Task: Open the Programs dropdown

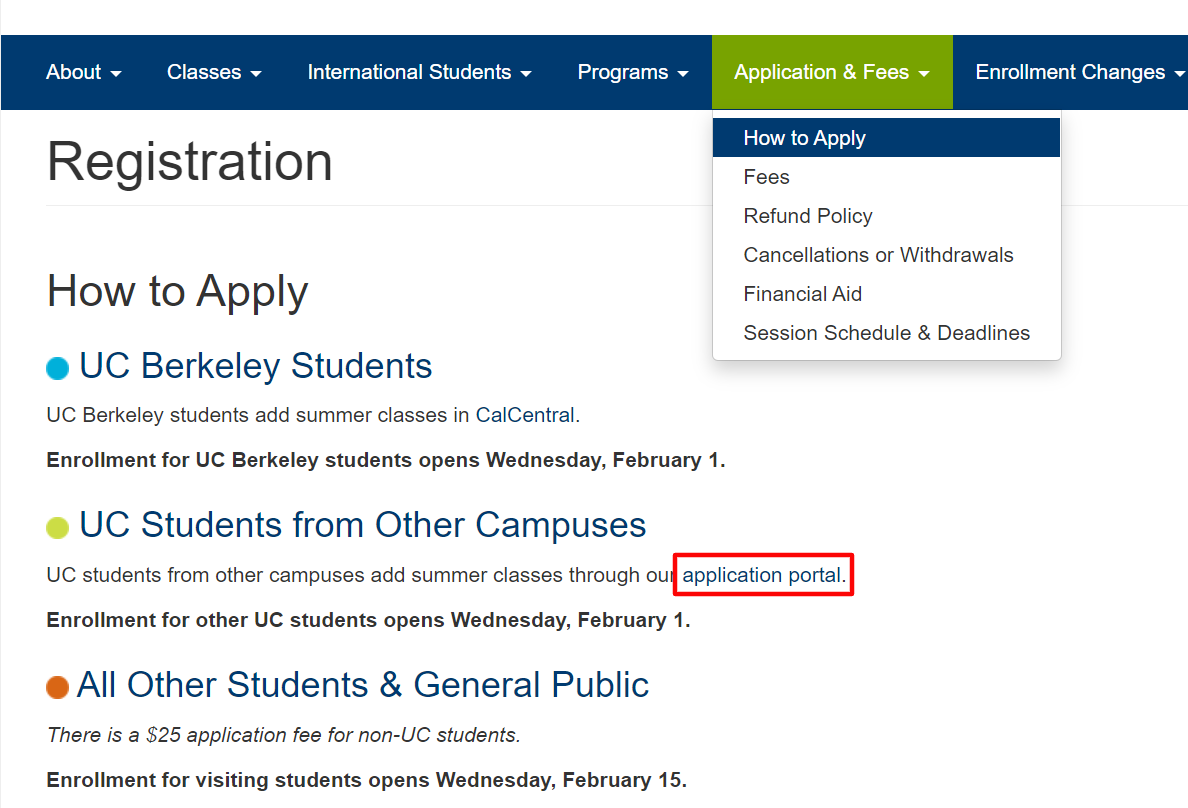Action: click(633, 72)
